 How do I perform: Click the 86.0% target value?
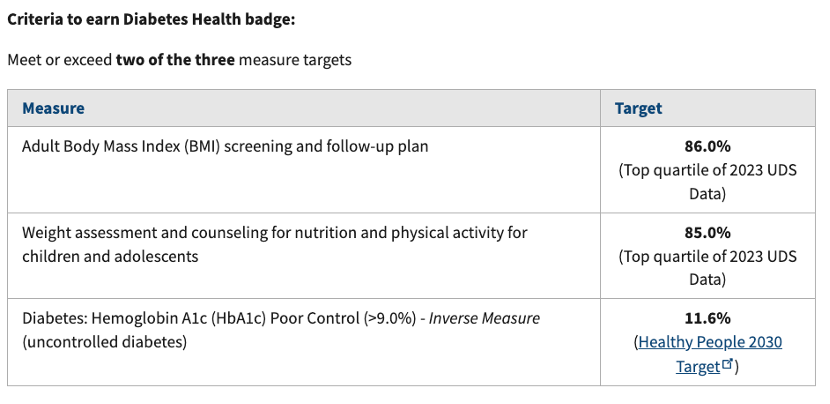click(707, 146)
